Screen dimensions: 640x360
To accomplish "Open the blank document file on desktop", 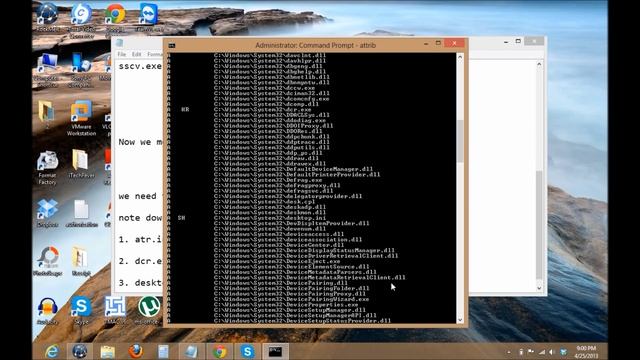I will 81,210.
